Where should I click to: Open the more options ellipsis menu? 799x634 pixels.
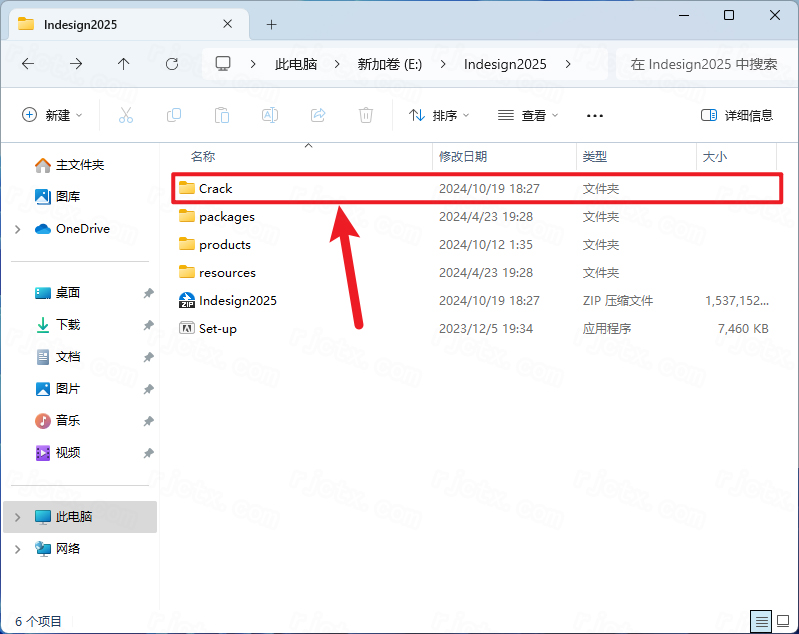point(595,115)
